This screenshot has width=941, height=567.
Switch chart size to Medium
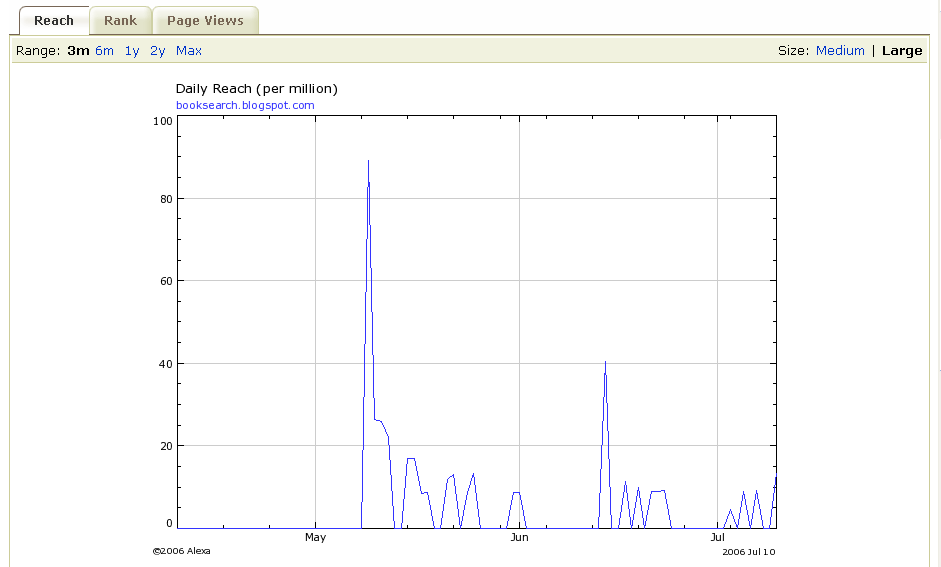point(840,51)
